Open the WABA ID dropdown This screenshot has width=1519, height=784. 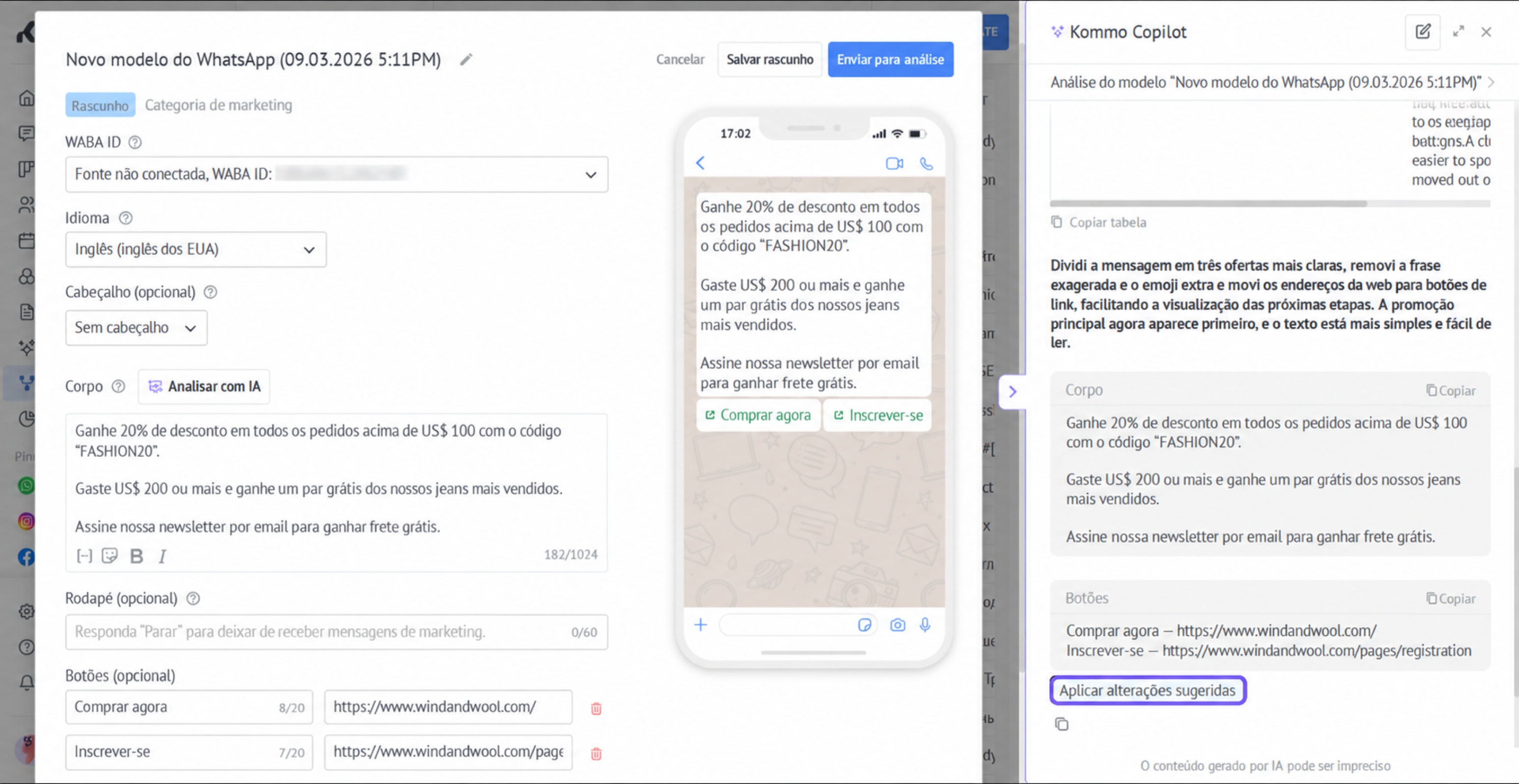coord(337,174)
